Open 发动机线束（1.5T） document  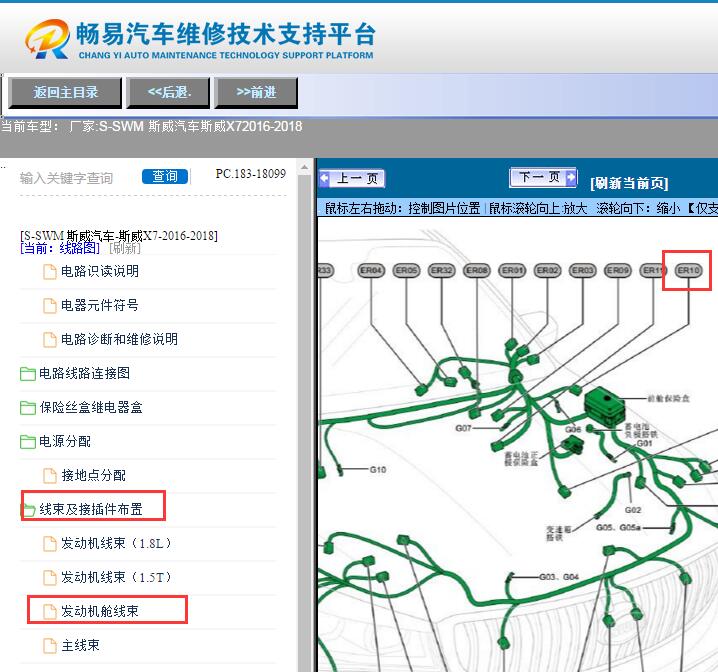[x=116, y=577]
